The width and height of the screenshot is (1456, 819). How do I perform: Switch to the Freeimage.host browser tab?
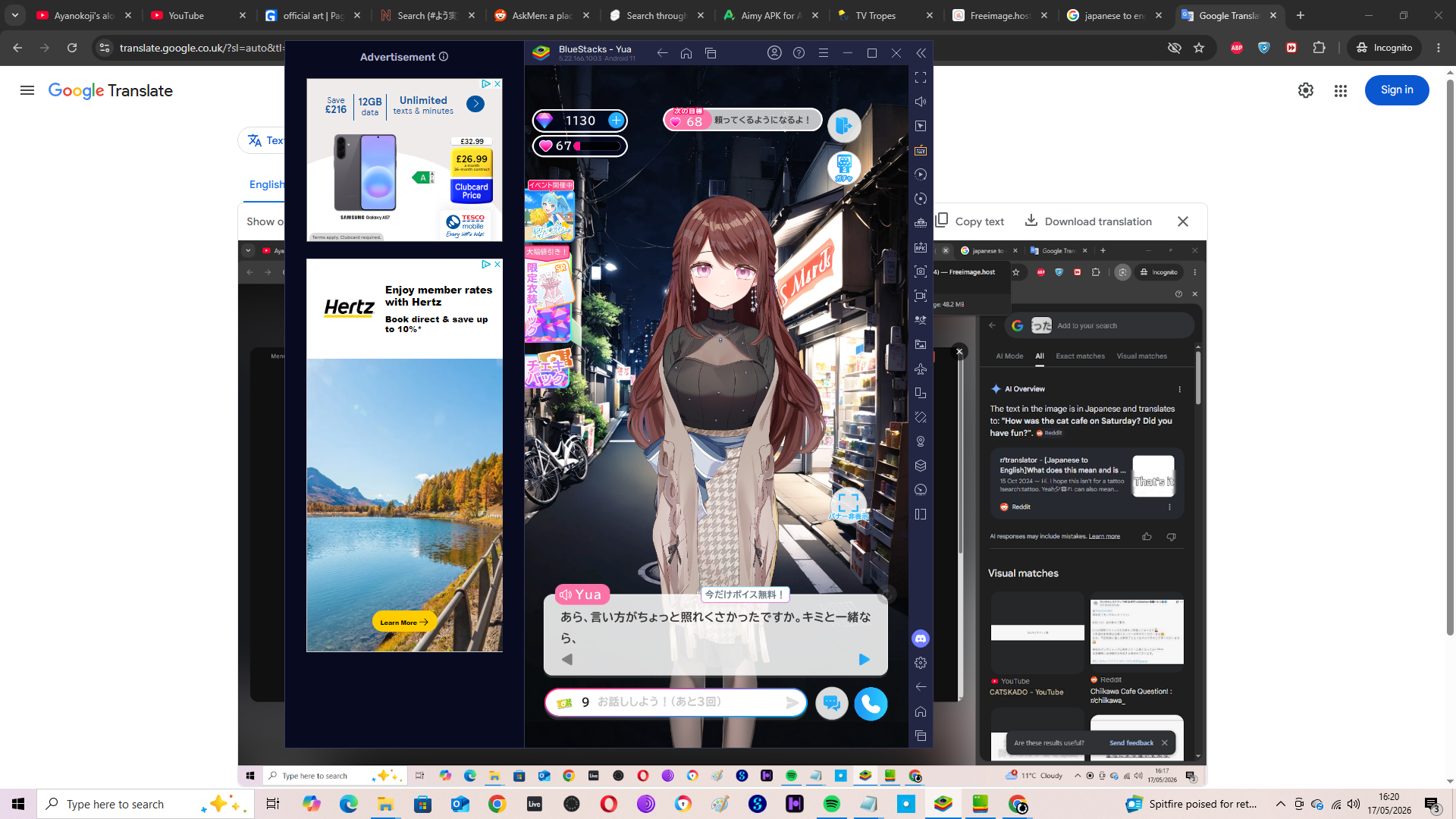[1000, 15]
